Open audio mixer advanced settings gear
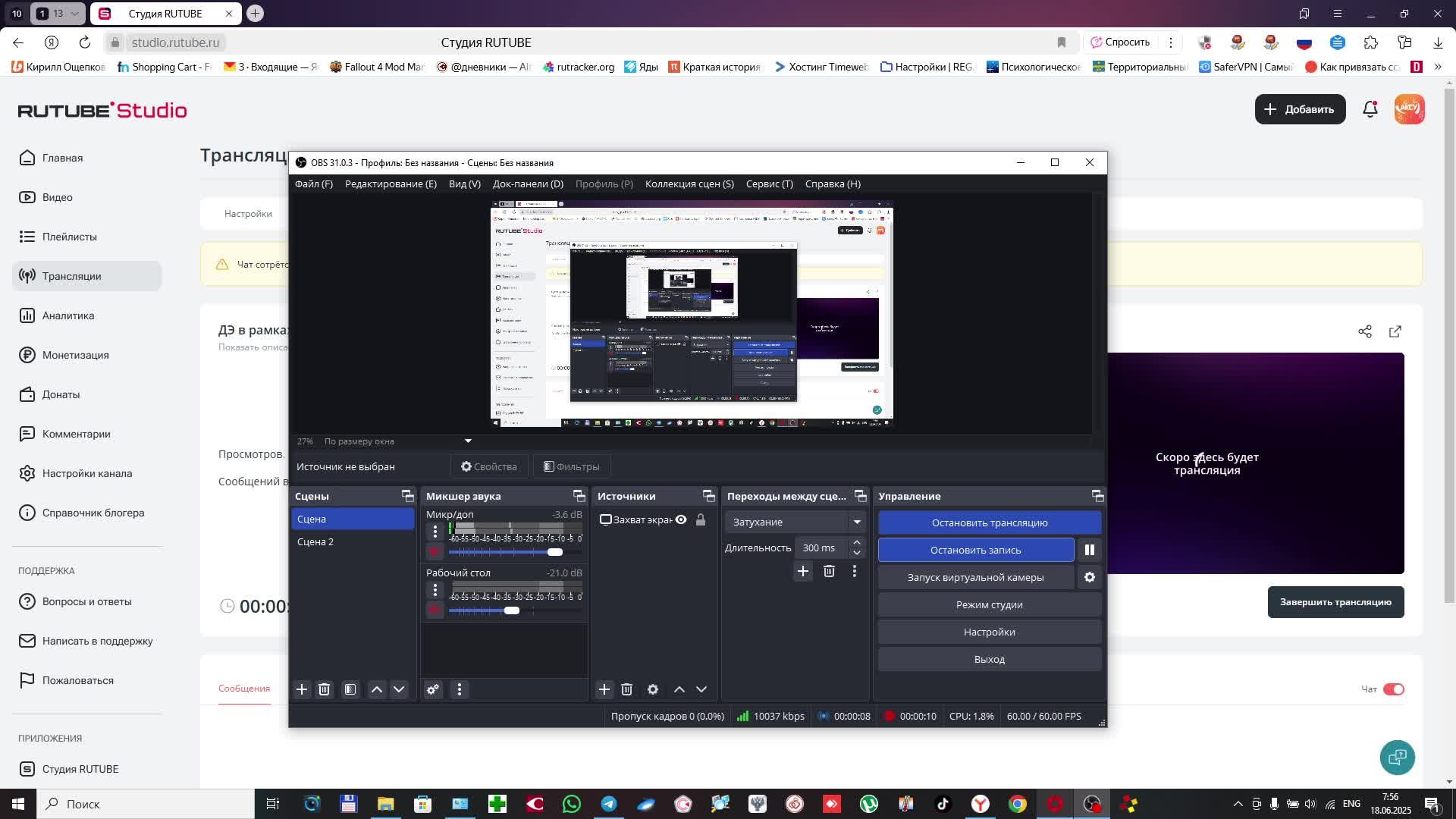1456x819 pixels. (433, 689)
